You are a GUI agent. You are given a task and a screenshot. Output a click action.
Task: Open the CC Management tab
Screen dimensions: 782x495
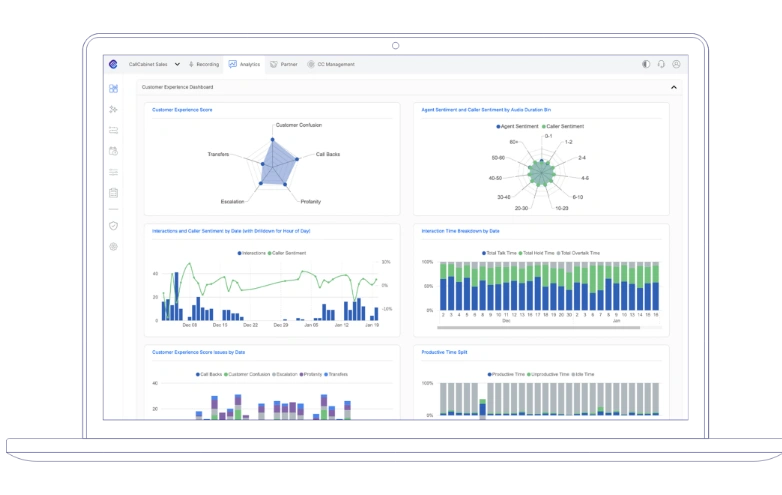331,64
